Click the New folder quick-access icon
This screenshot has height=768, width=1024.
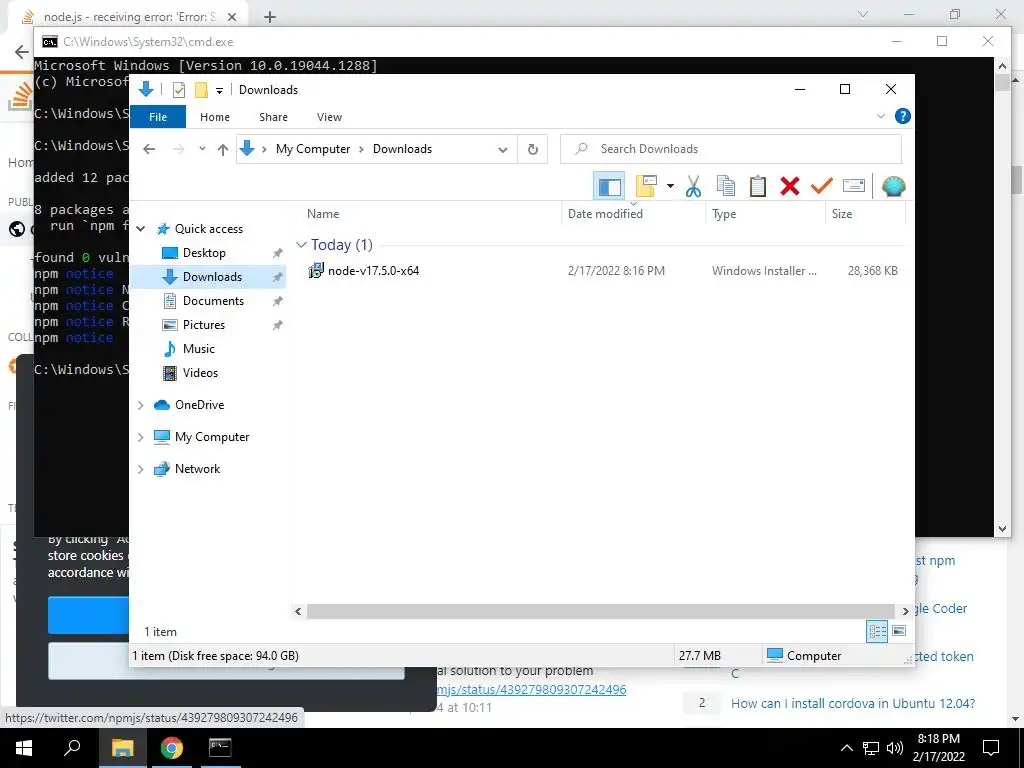click(201, 89)
